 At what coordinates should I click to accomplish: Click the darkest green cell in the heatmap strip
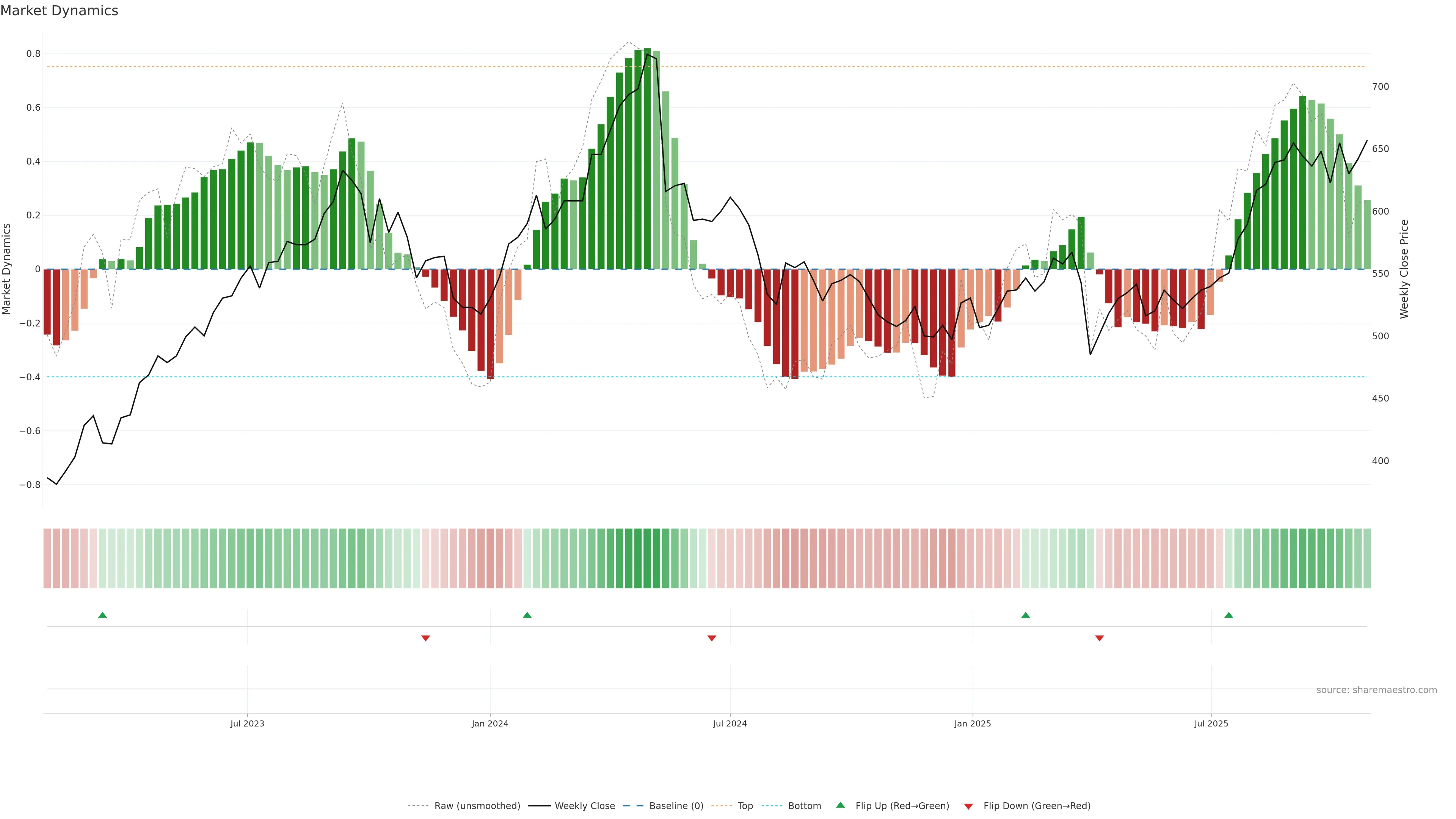(x=646, y=559)
